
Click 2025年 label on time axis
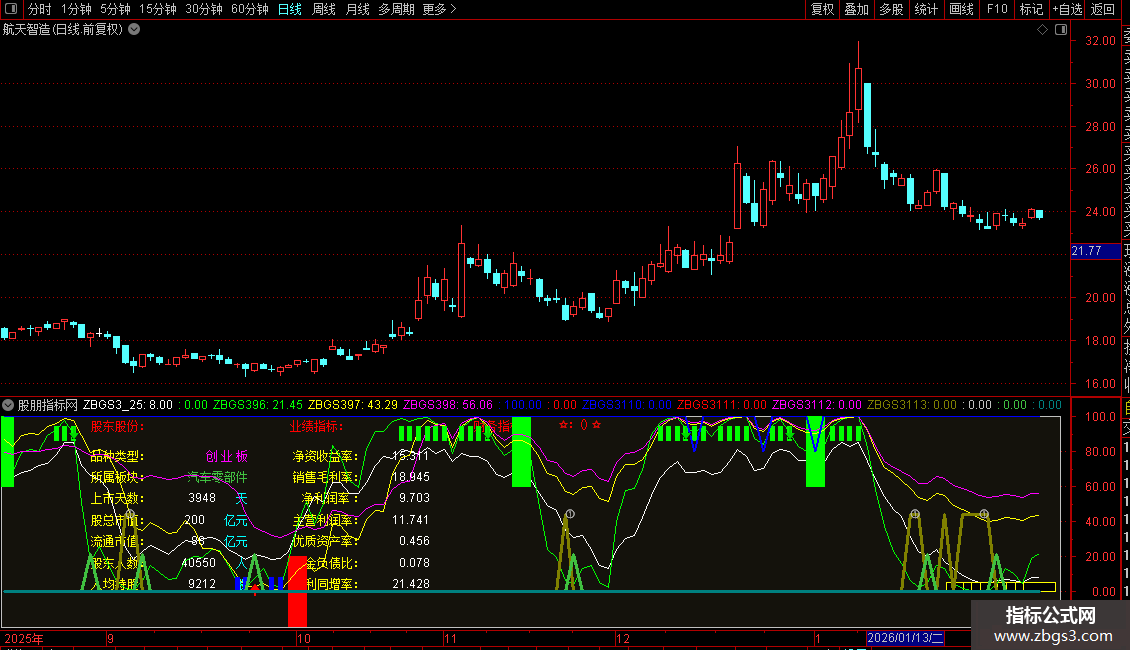[x=24, y=638]
